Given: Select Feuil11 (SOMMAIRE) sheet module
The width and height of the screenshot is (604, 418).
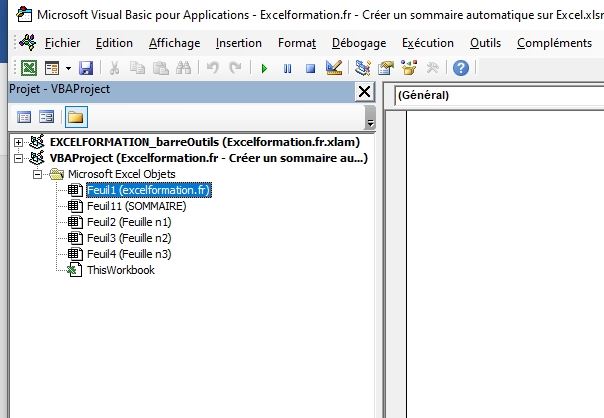Looking at the screenshot, I should coord(136,206).
